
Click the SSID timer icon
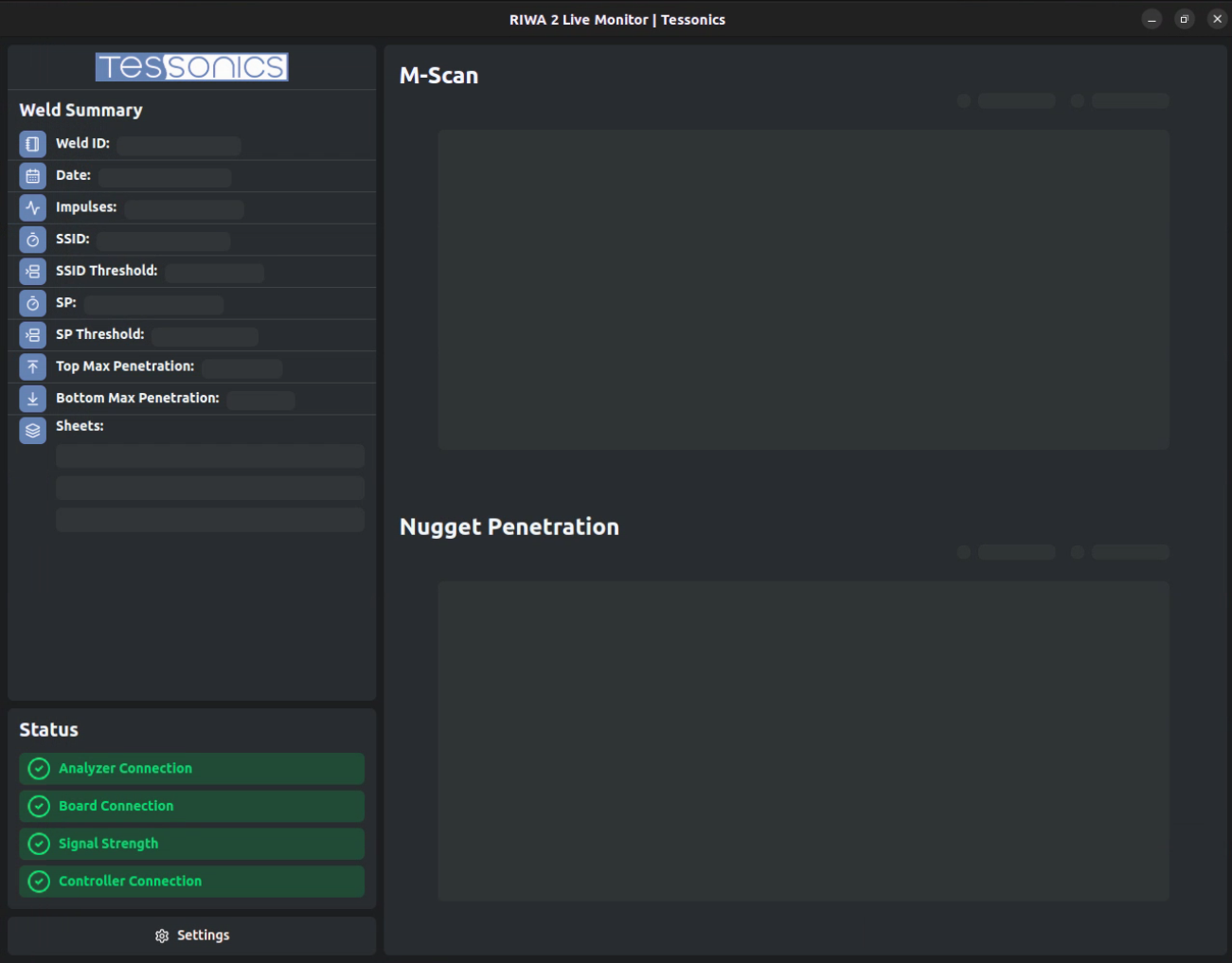coord(32,240)
